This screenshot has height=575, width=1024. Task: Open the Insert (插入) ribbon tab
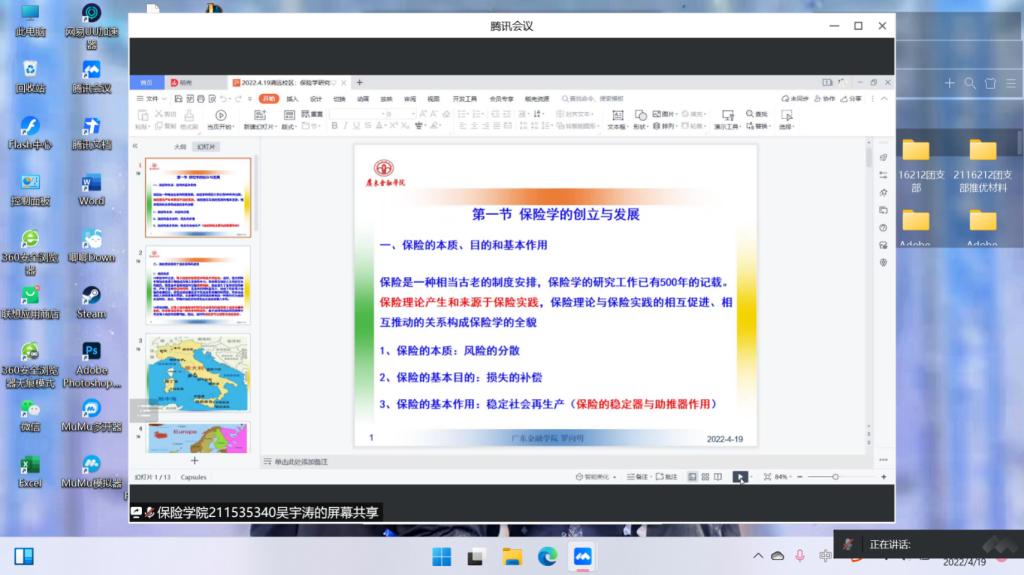pos(292,99)
